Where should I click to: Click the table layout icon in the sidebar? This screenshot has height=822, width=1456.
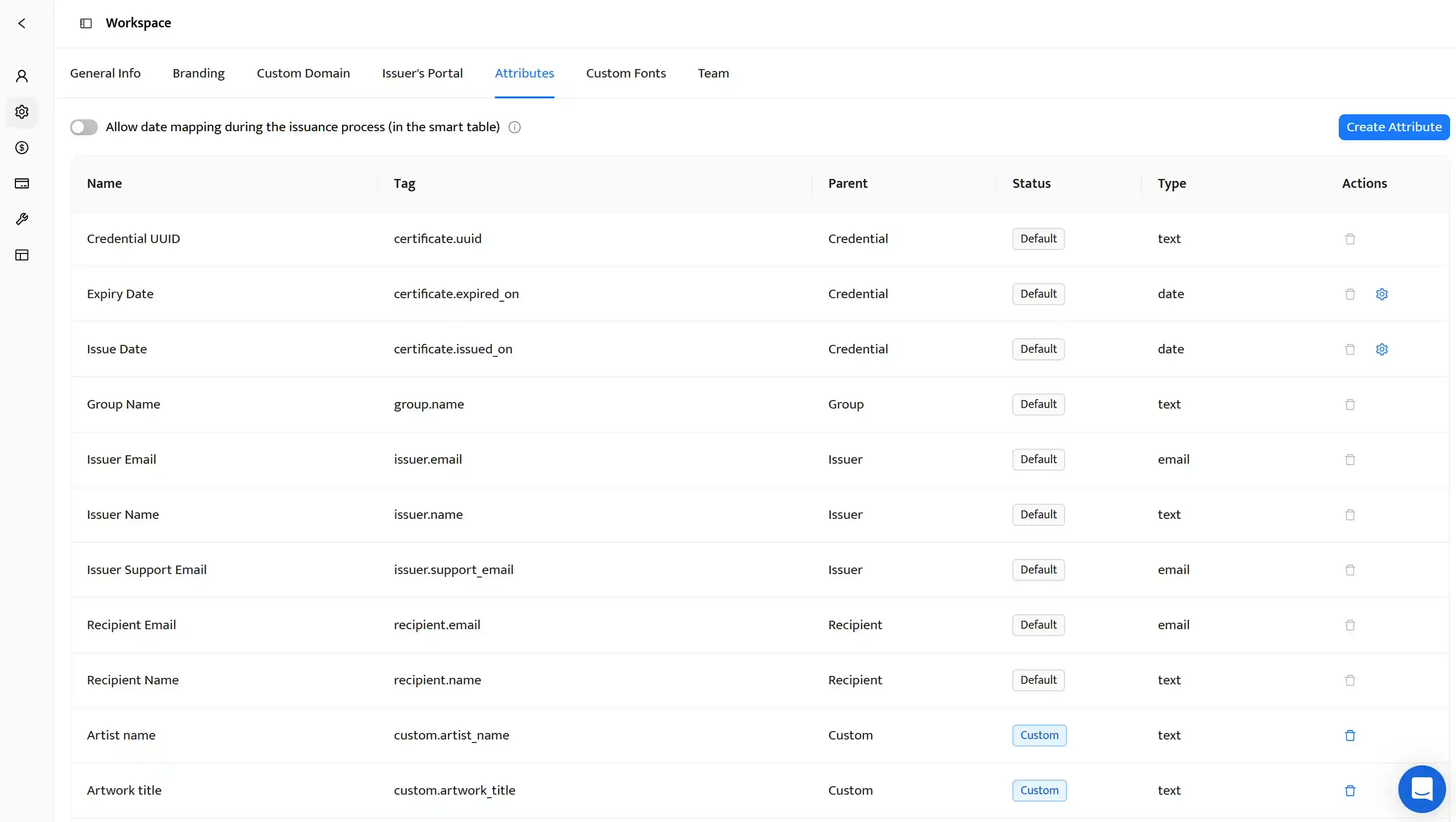coord(22,255)
